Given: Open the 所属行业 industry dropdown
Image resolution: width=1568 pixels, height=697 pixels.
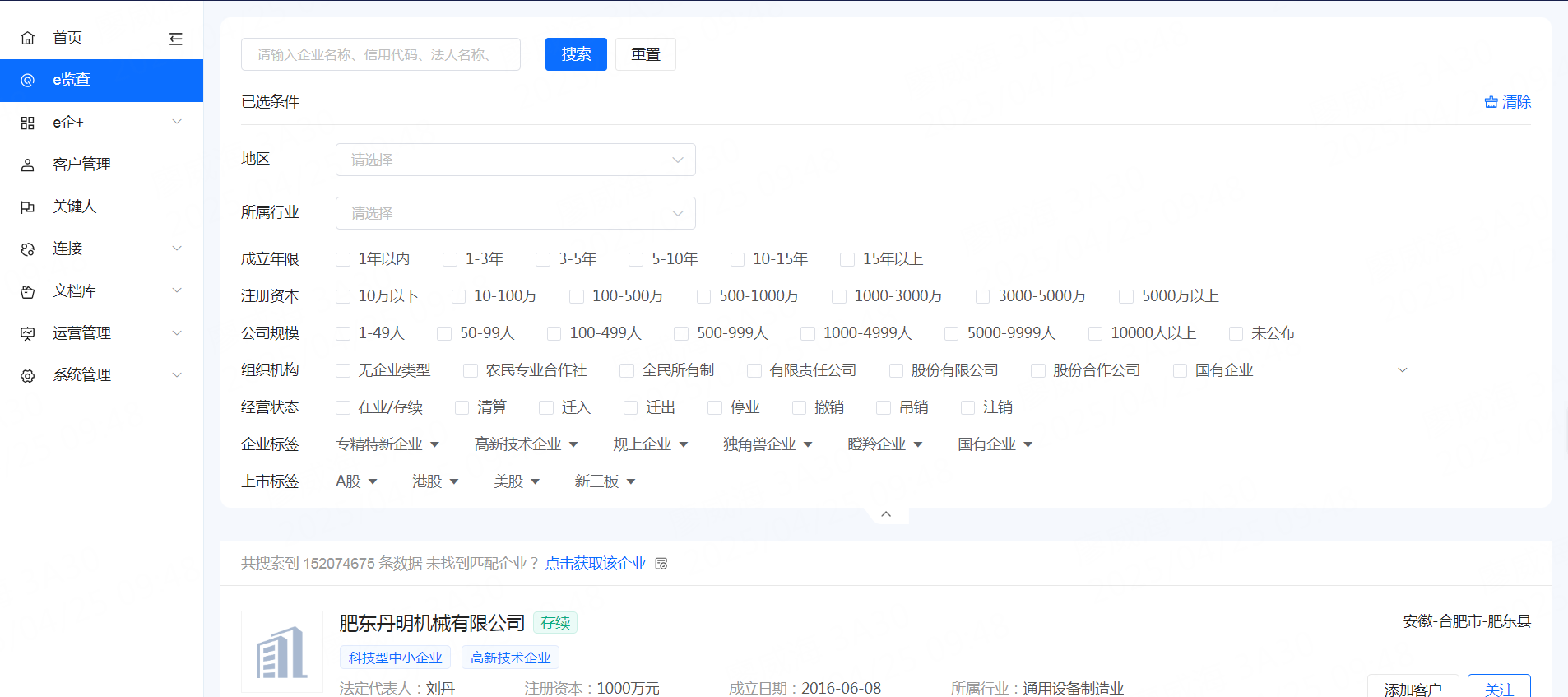Looking at the screenshot, I should click(x=516, y=213).
